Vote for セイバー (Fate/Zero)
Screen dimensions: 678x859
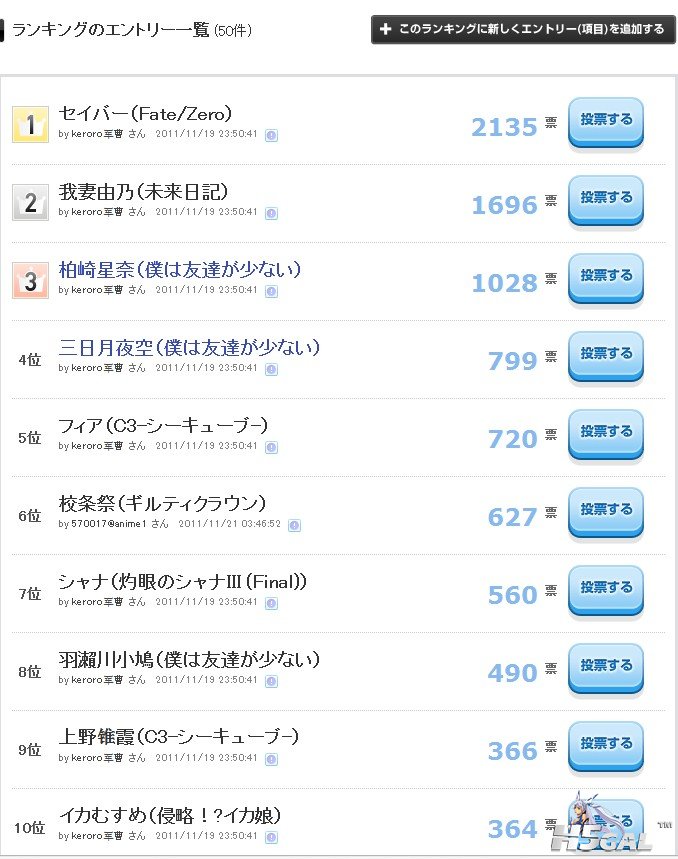tap(606, 121)
